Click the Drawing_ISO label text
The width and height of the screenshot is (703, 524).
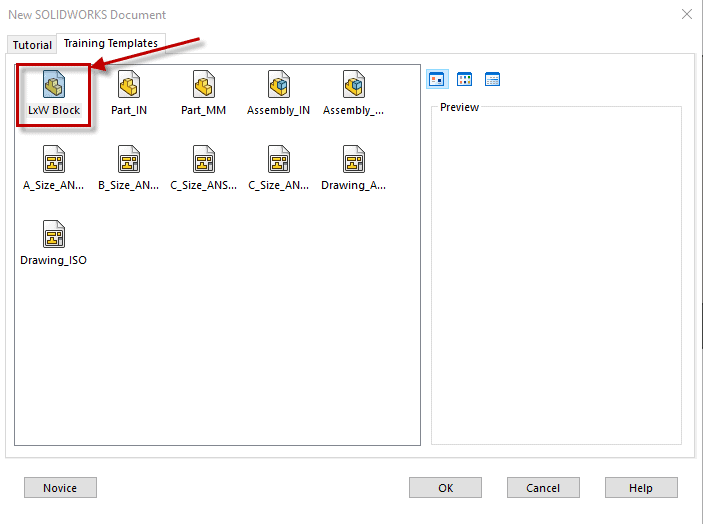click(53, 260)
